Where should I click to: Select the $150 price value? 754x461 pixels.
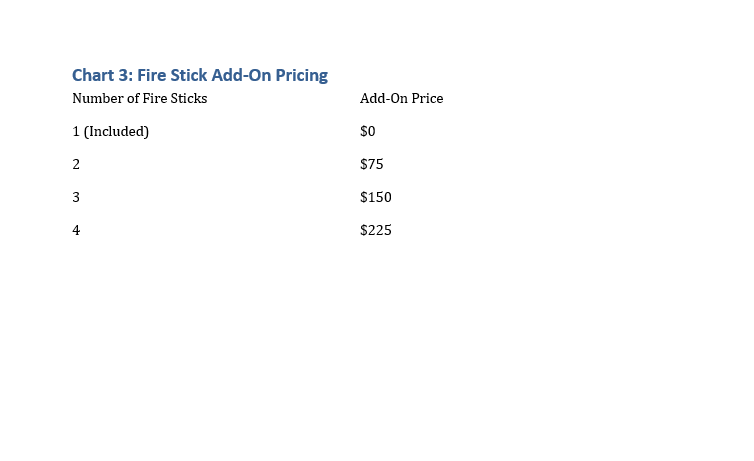point(375,197)
